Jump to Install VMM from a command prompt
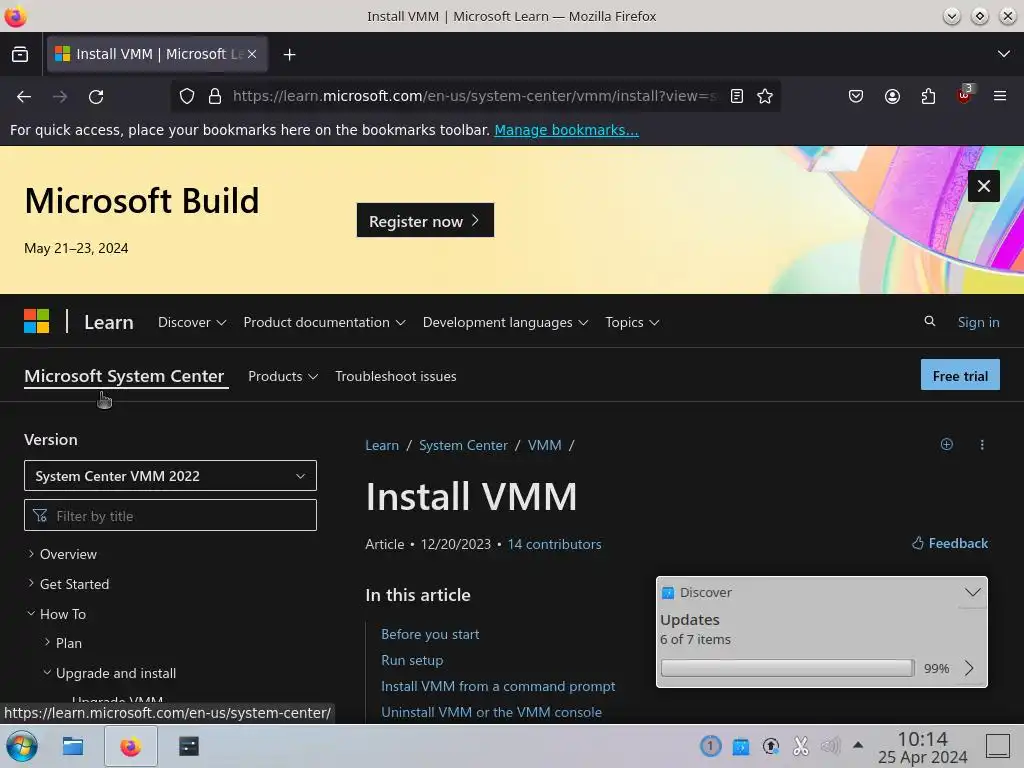This screenshot has height=768, width=1024. point(498,686)
